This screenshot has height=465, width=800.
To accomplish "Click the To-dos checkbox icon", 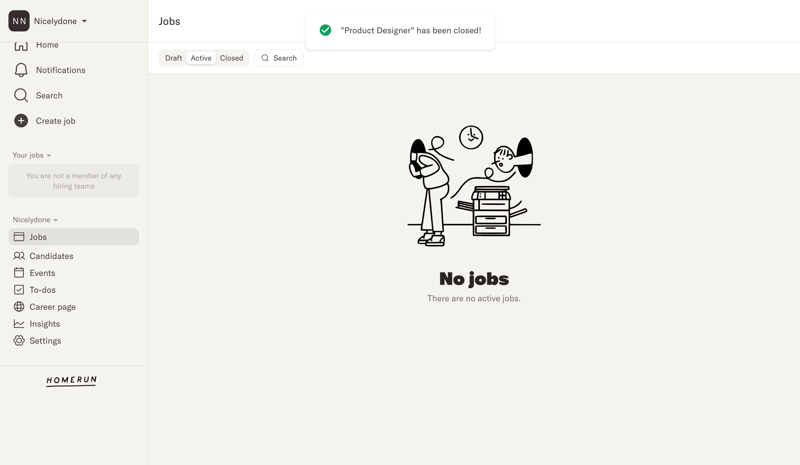I will [19, 290].
